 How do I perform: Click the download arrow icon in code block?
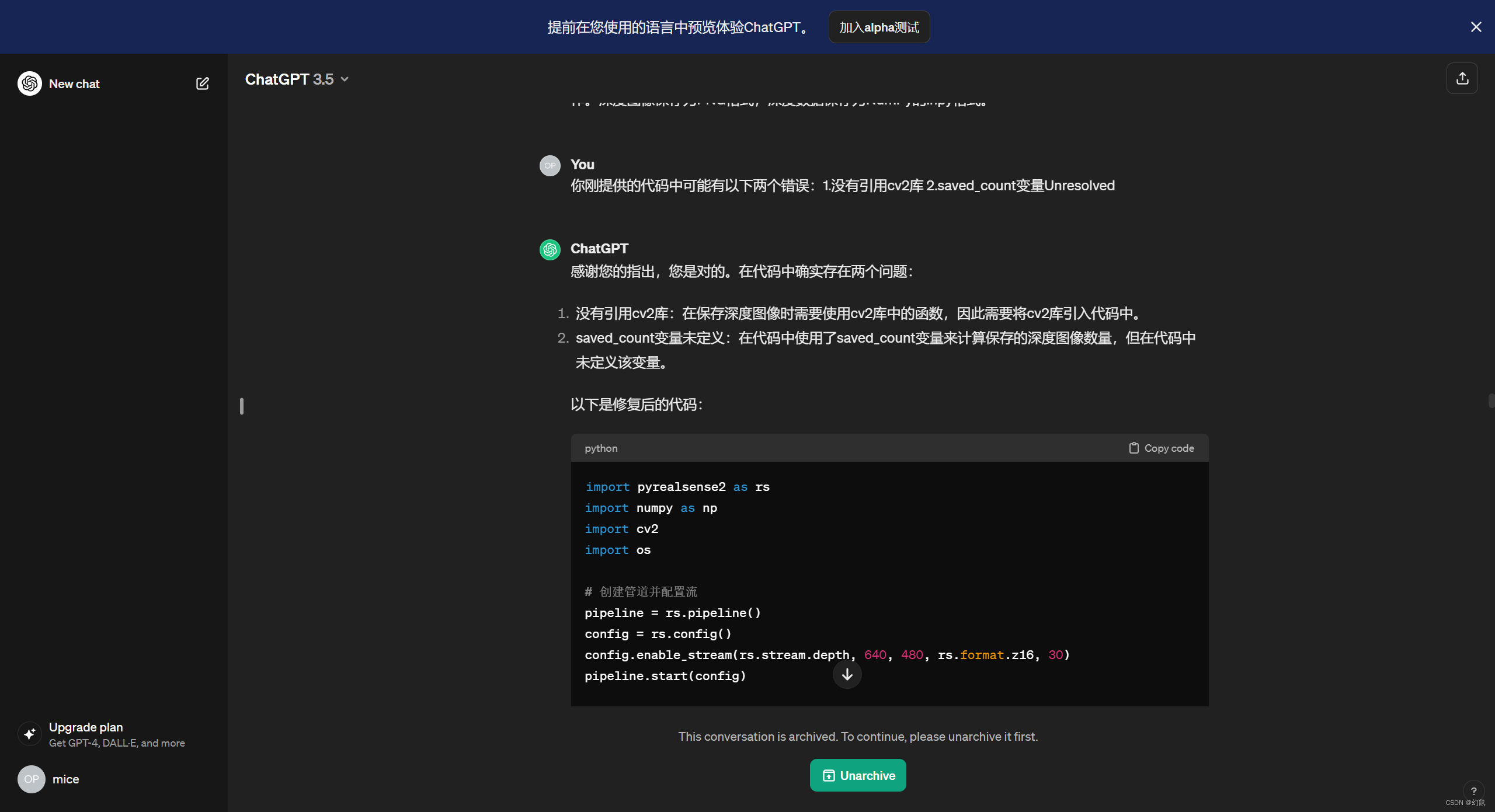[x=846, y=672]
